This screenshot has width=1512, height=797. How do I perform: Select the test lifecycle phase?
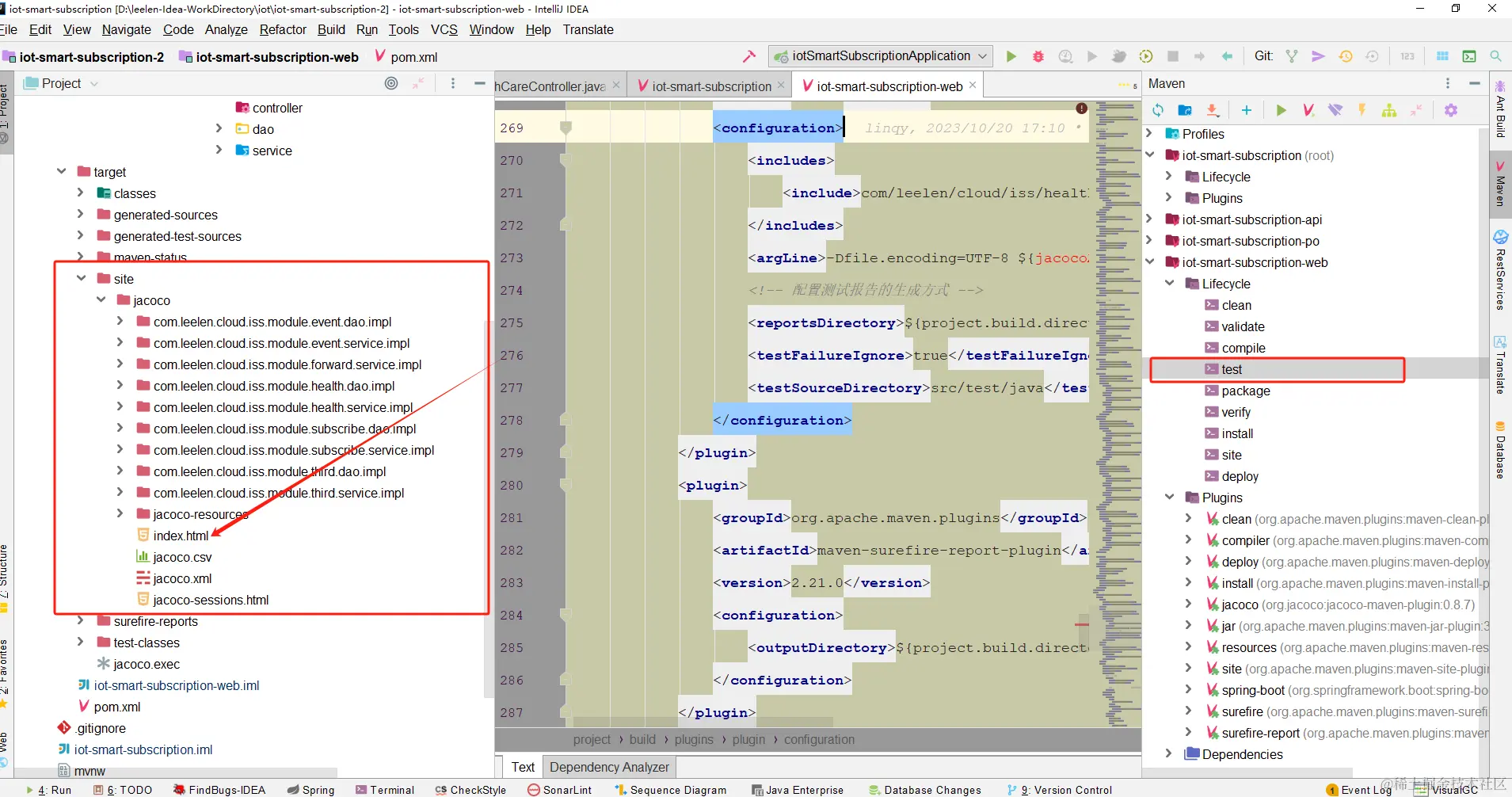tap(1232, 369)
